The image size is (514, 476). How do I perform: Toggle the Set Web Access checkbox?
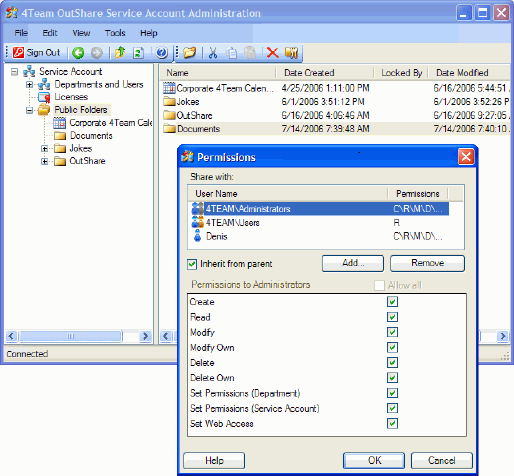(392, 423)
